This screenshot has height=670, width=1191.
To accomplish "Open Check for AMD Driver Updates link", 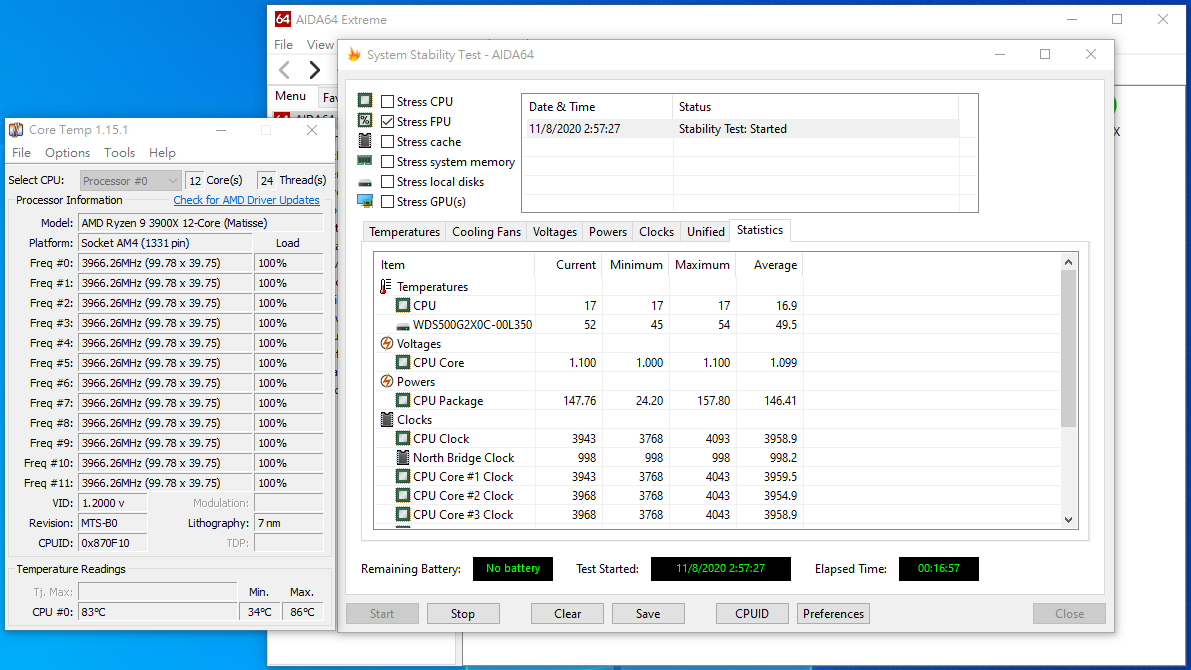I will [246, 200].
